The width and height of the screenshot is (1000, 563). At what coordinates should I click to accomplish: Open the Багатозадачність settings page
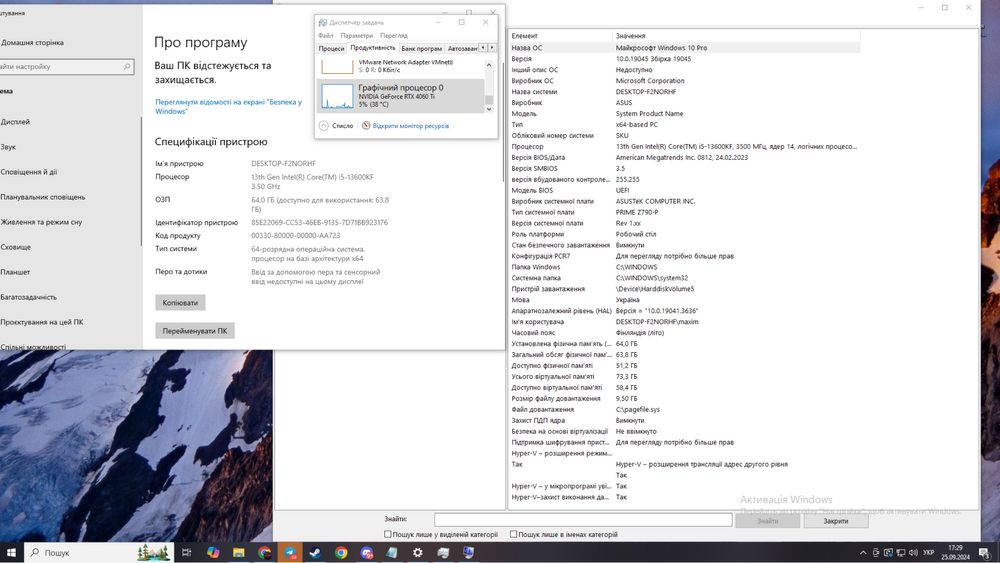(29, 296)
